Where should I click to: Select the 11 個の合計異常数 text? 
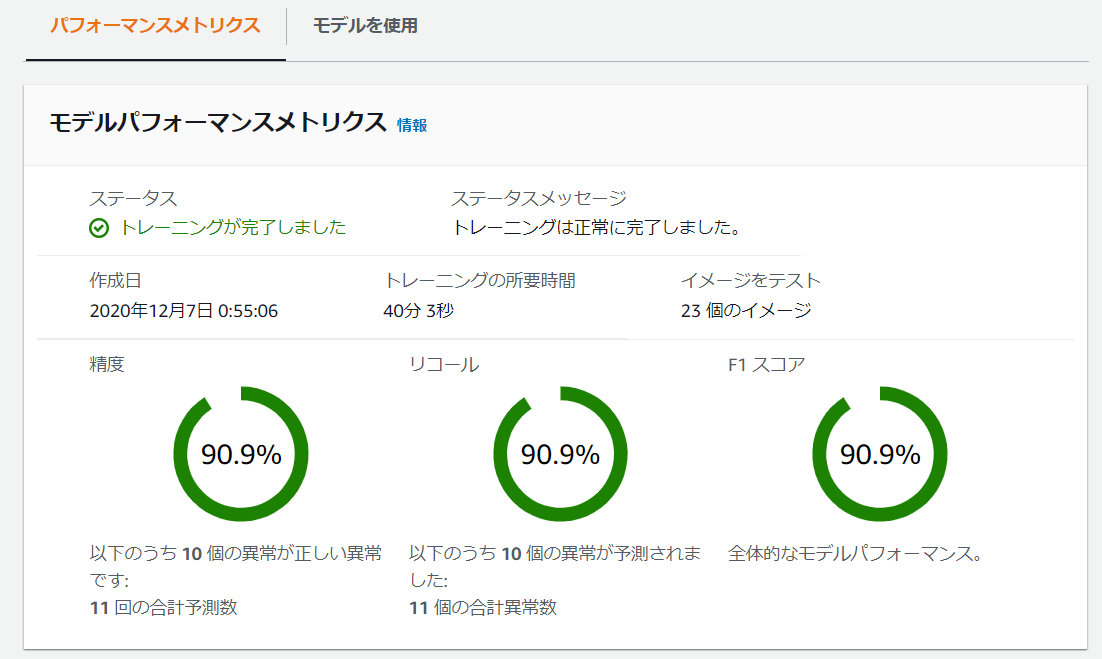tap(483, 607)
